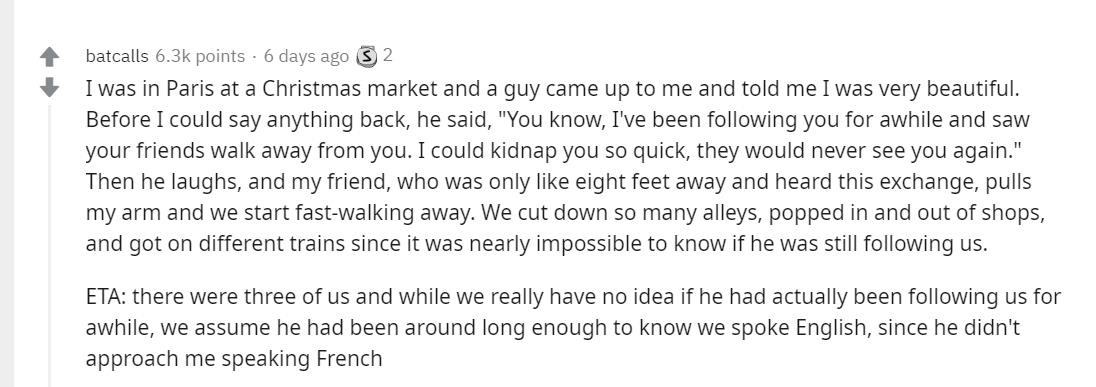This screenshot has width=1096, height=387.
Task: Click the award count number 2
Action: (x=388, y=55)
